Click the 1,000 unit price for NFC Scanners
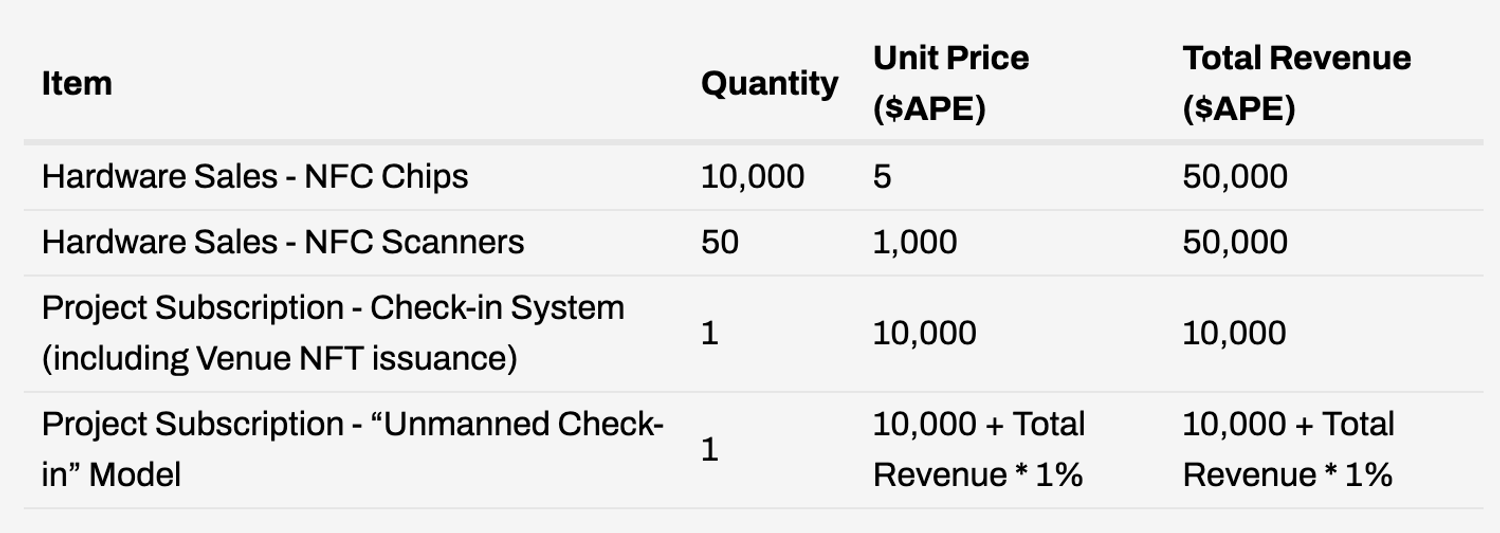Image resolution: width=1500 pixels, height=533 pixels. [914, 242]
